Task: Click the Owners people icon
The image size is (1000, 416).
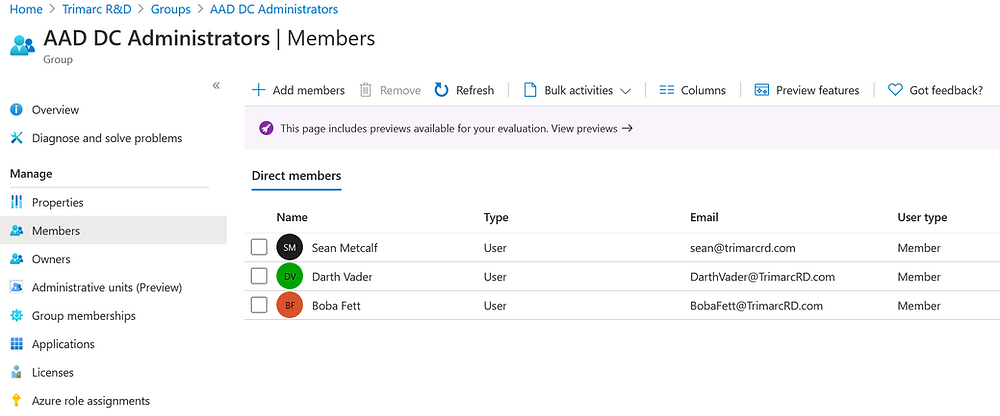Action: coord(17,259)
